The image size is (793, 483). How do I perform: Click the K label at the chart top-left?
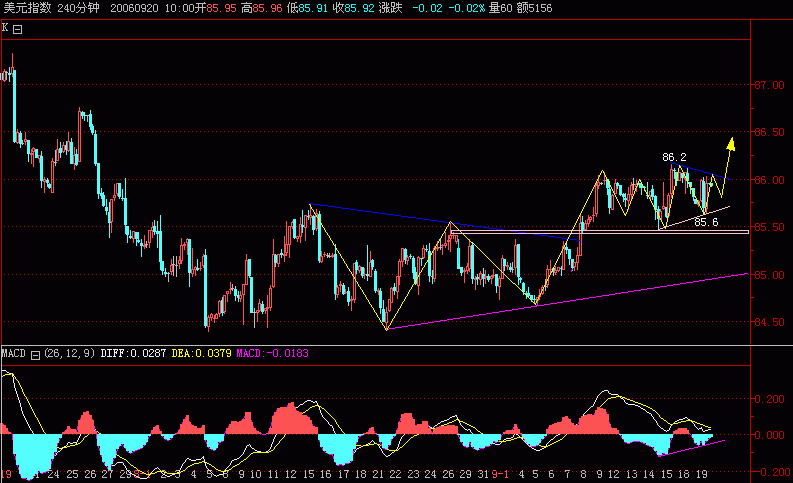coord(5,28)
